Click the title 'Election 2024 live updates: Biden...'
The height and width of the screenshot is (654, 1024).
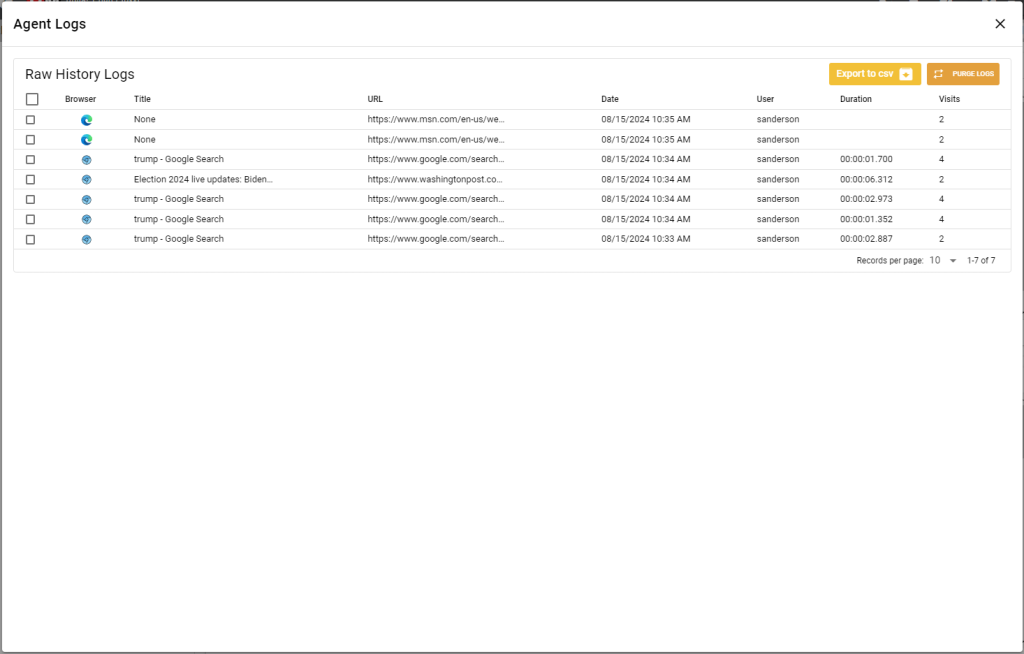click(x=203, y=179)
